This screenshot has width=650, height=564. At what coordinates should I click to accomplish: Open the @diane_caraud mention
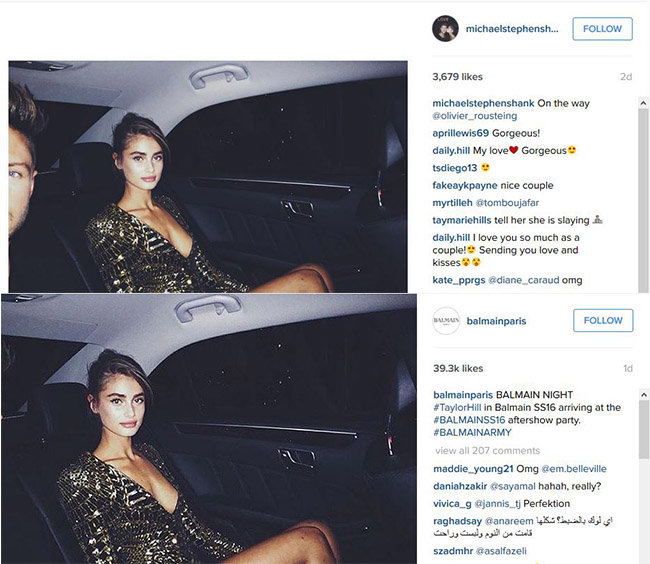[x=524, y=280]
